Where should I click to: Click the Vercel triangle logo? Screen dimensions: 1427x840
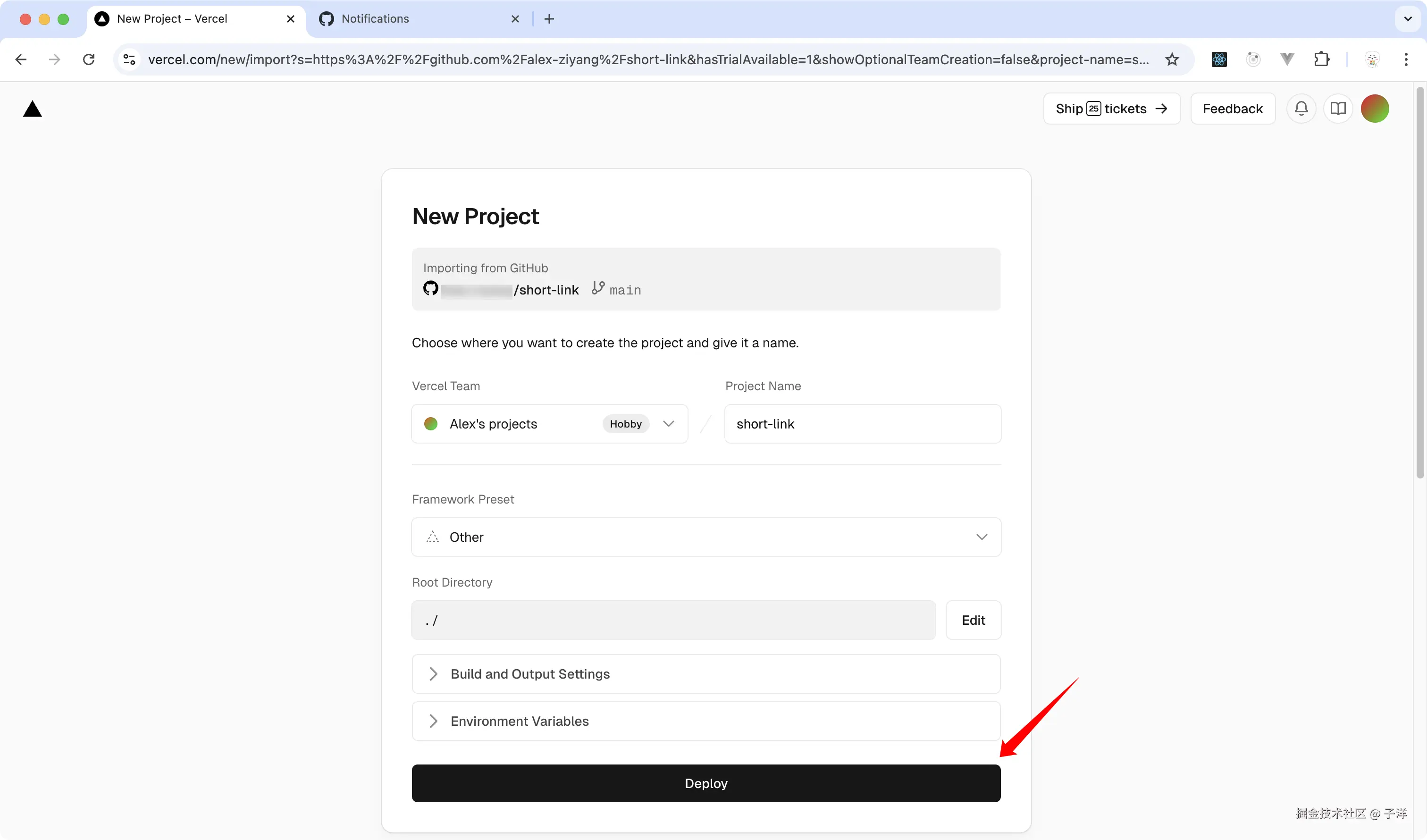point(32,109)
